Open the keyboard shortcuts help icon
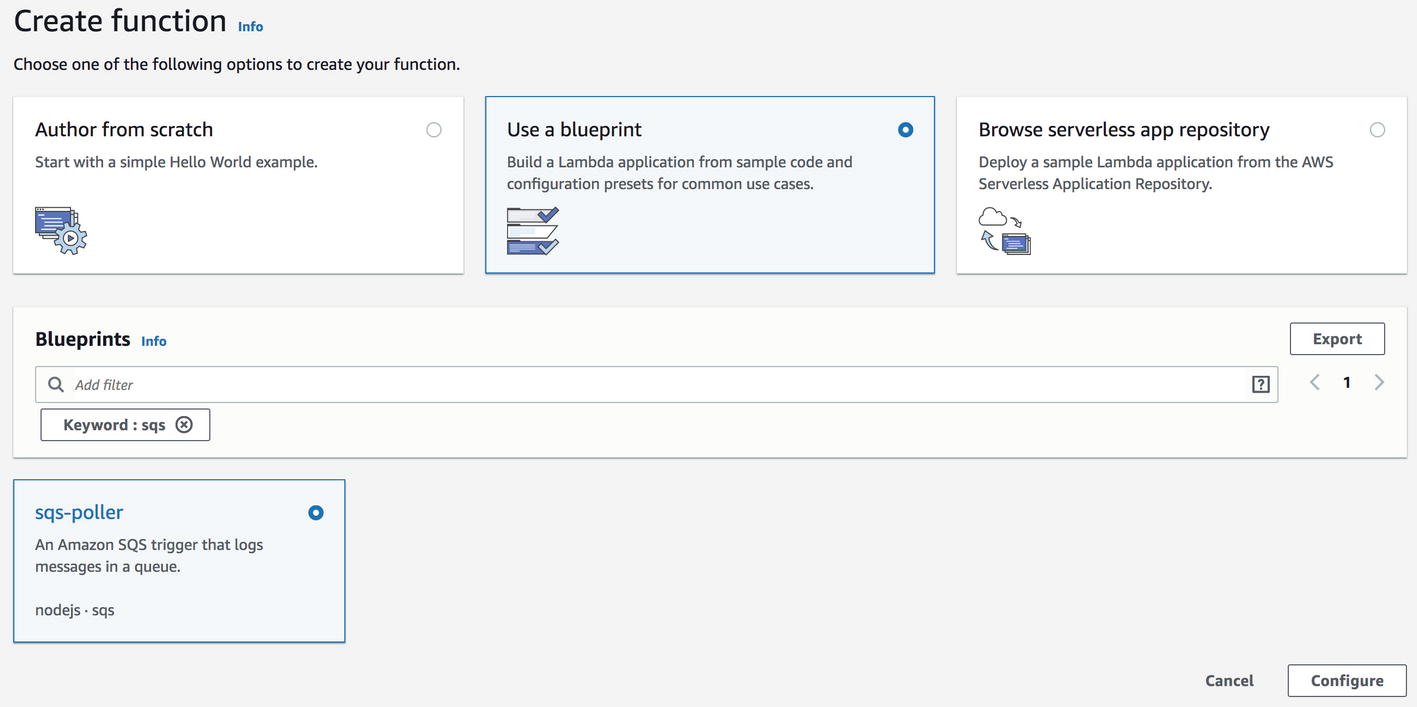This screenshot has height=707, width=1417. pyautogui.click(x=1260, y=383)
